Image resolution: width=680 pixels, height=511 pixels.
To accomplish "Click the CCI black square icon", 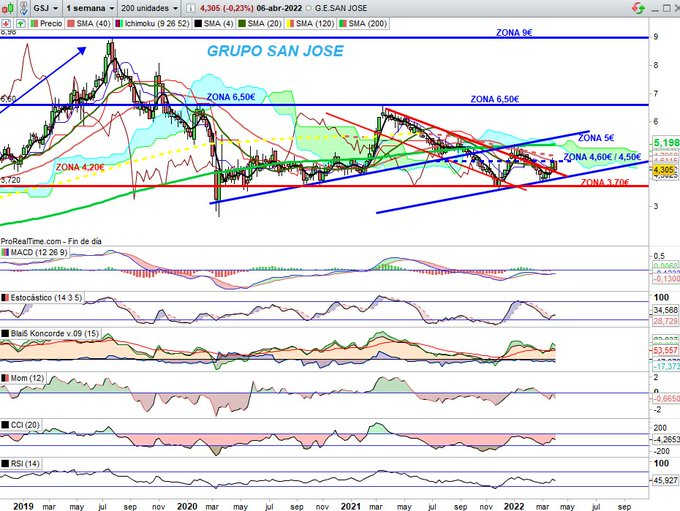I will [x=5, y=425].
